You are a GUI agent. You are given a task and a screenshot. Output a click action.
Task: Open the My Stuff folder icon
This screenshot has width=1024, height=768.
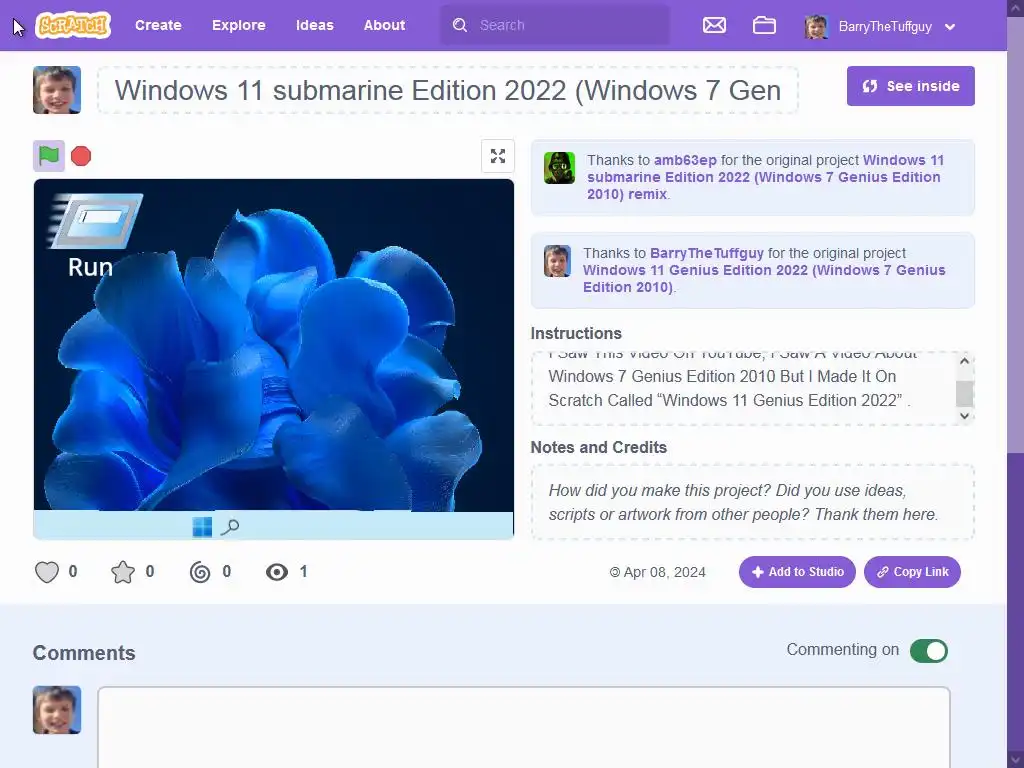click(764, 25)
